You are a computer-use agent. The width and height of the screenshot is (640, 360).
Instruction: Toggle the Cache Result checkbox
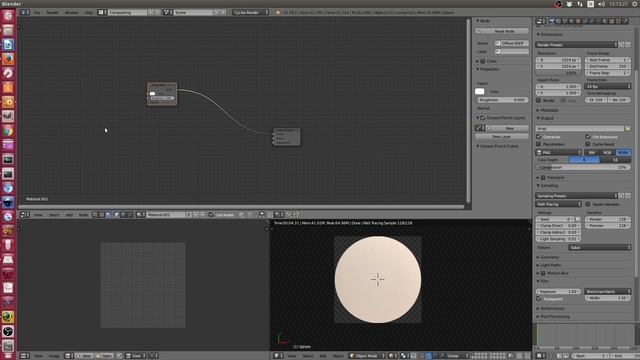pyautogui.click(x=588, y=144)
